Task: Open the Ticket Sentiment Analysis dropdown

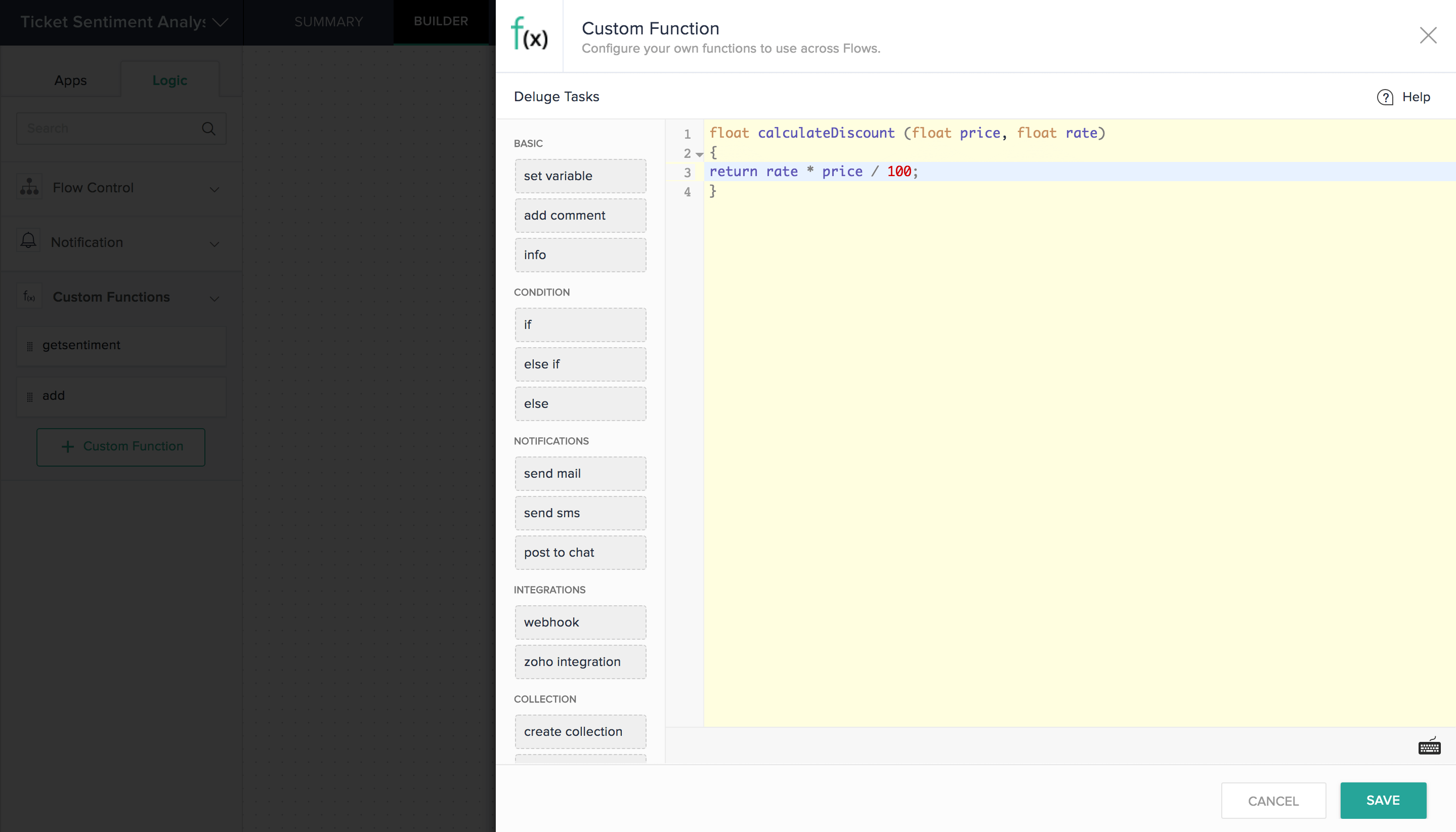Action: [x=221, y=22]
